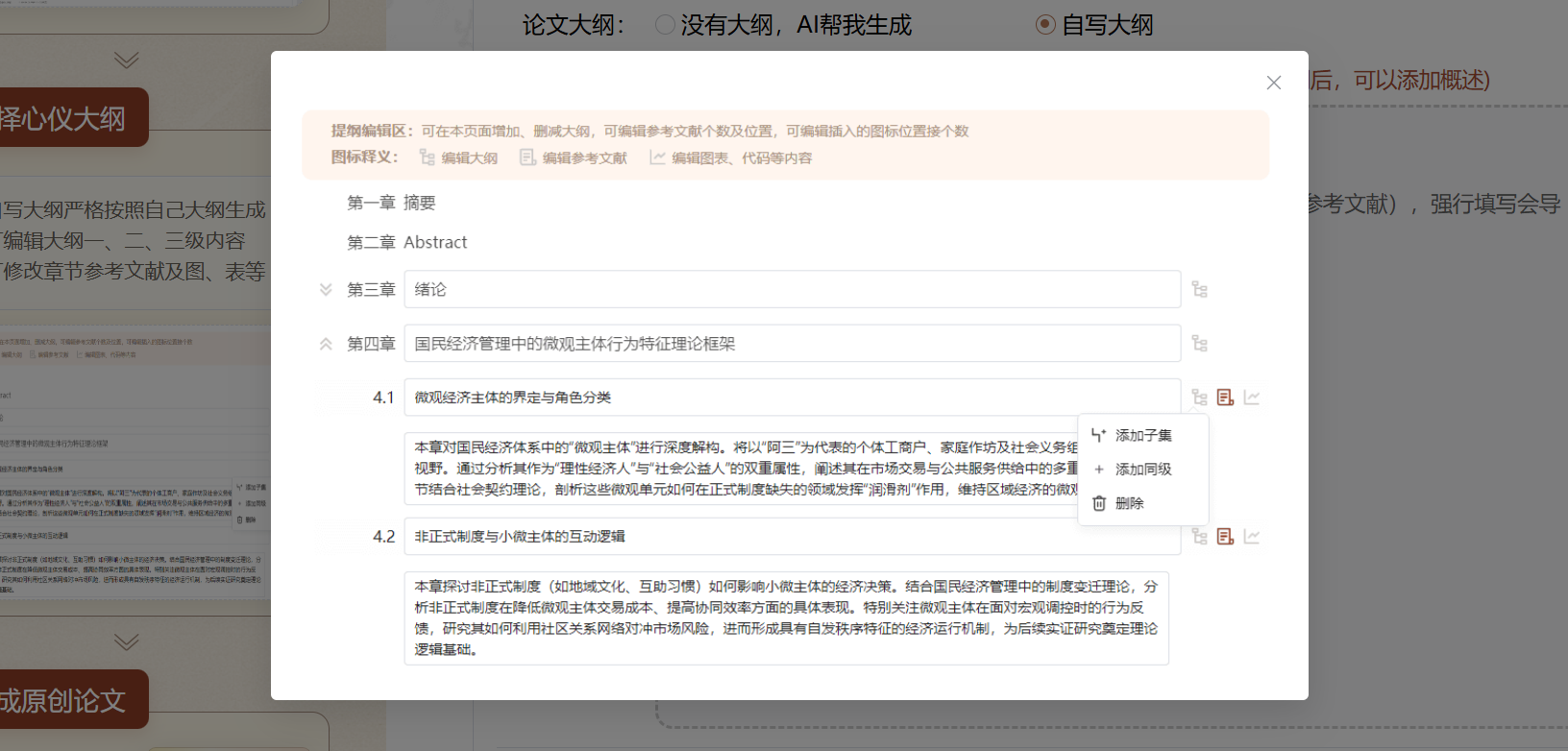Image resolution: width=1568 pixels, height=751 pixels.
Task: Open outline edit icon for chapter three
Action: pos(1200,289)
